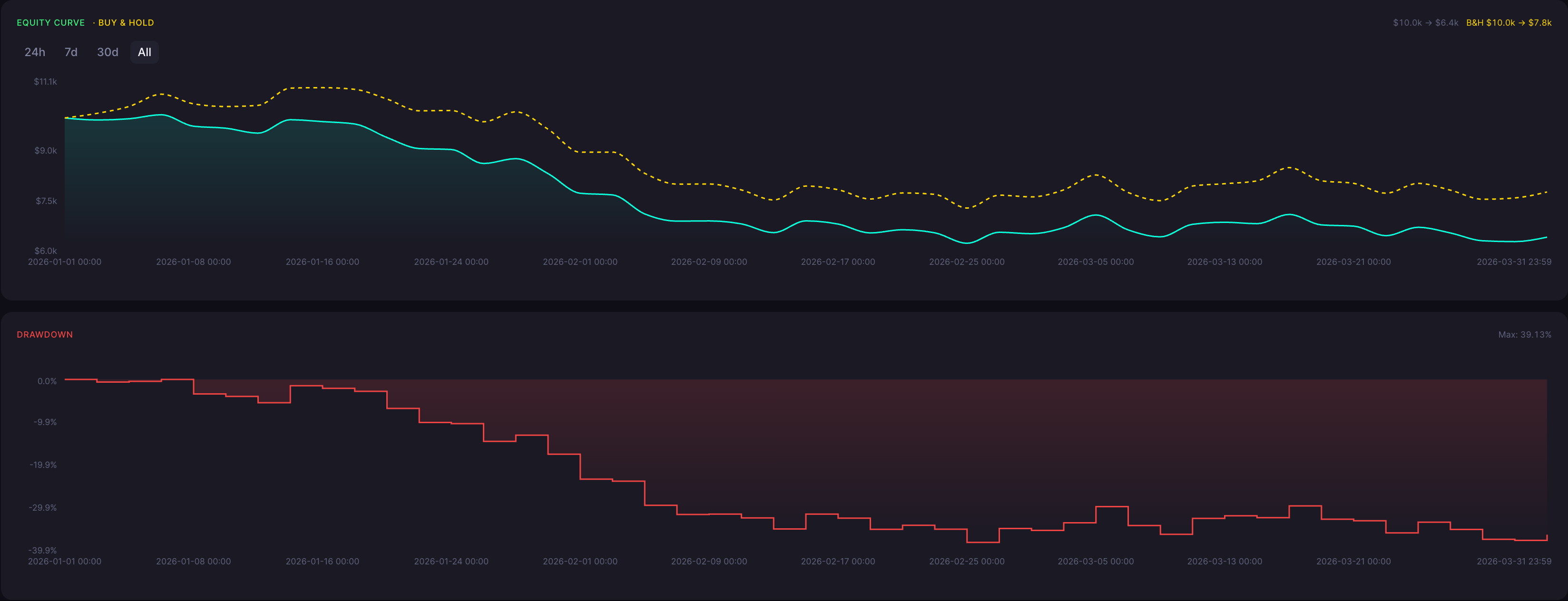This screenshot has width=1568, height=601.
Task: Click the $9.0k y-axis label
Action: click(45, 150)
